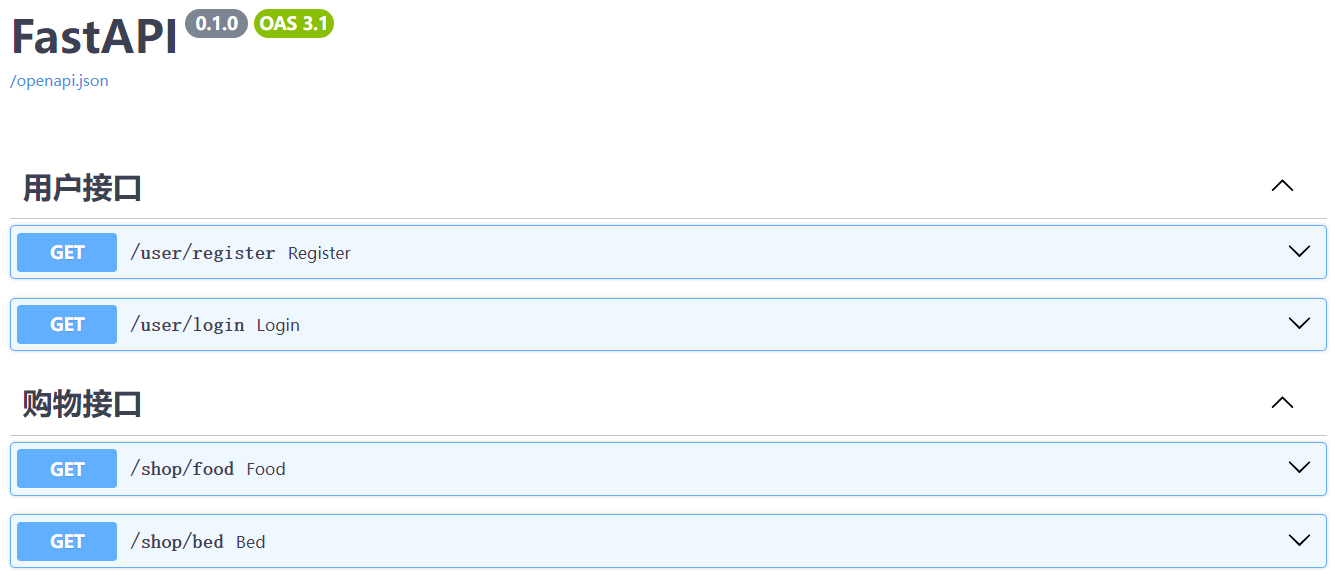Click the 购物接口 tag heading
This screenshot has width=1335, height=575.
(x=82, y=404)
